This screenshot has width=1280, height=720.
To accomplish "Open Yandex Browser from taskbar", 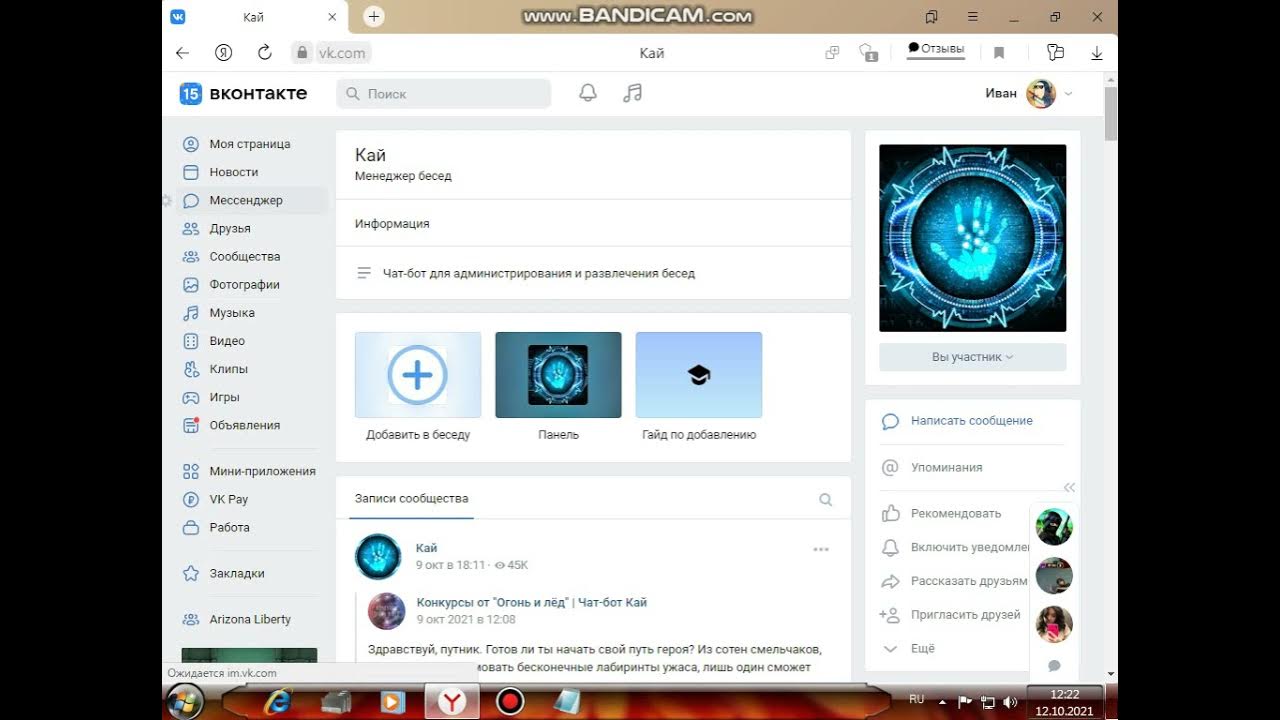I will click(x=452, y=702).
